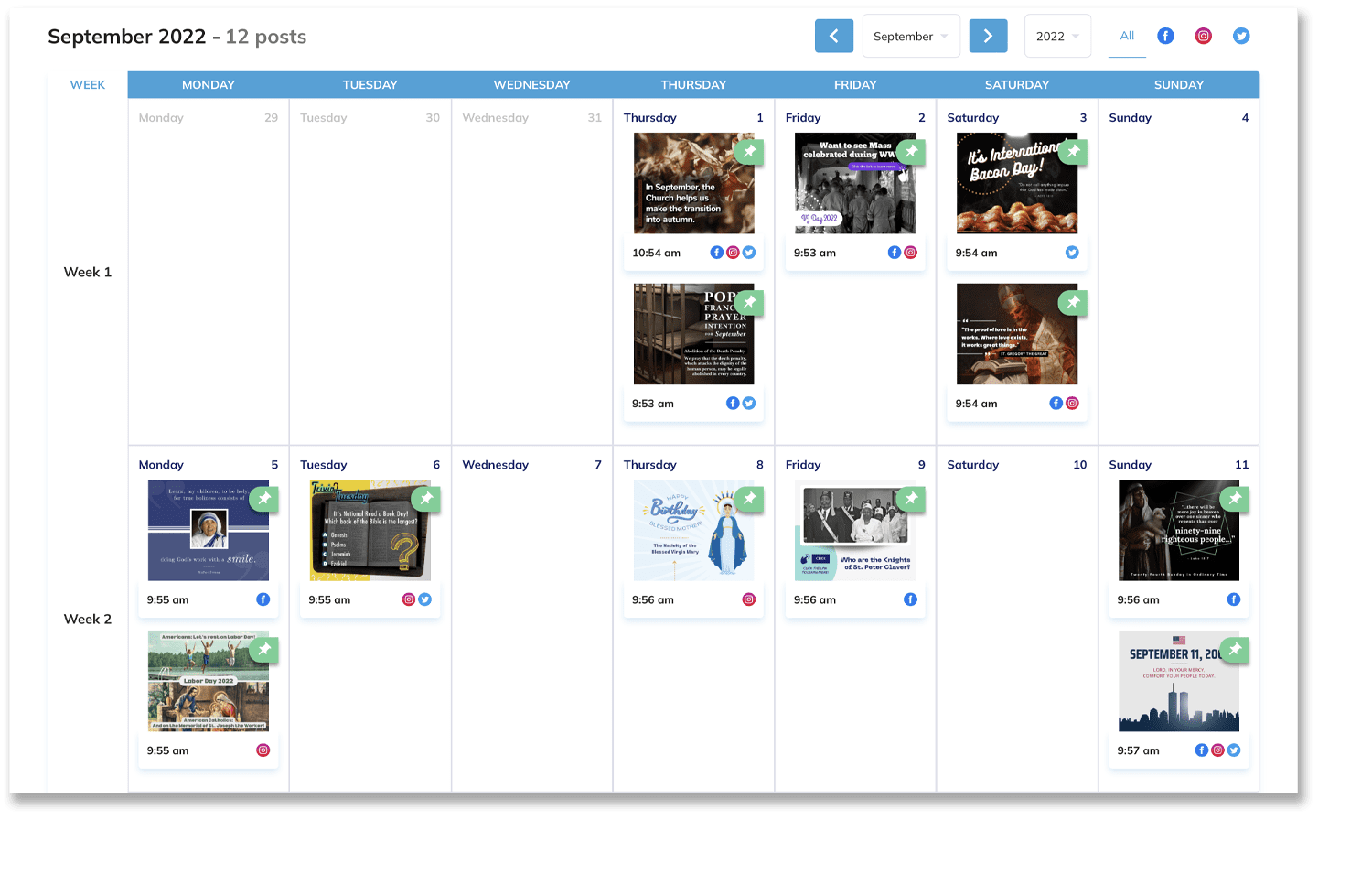Click pin icon on International Bacon Day post
Screen dimensions: 1372x874
click(x=1073, y=151)
